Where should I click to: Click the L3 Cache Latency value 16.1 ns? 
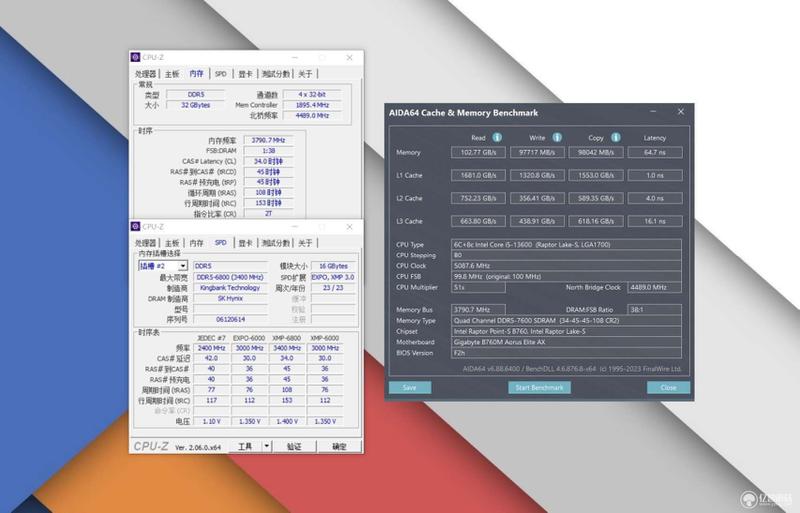point(655,221)
